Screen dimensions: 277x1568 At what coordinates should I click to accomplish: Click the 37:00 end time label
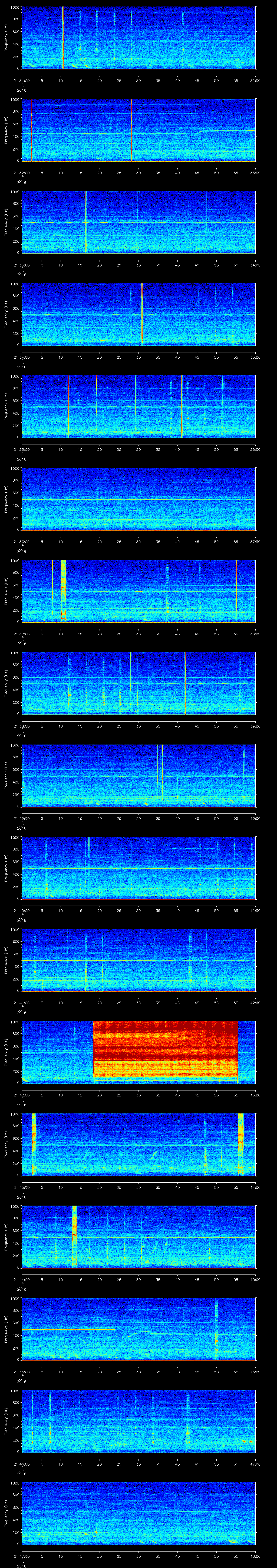coord(255,542)
